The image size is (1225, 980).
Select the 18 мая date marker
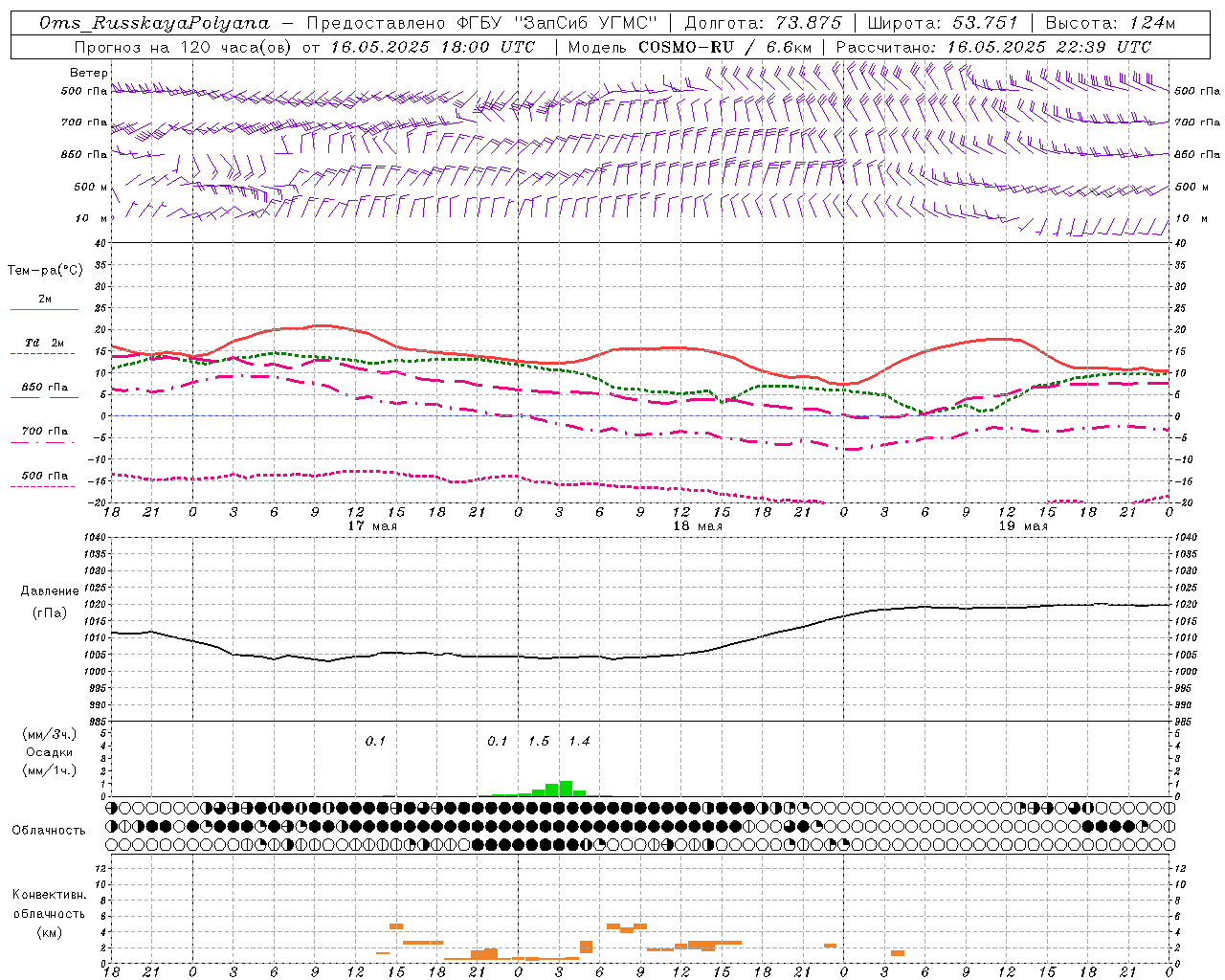click(697, 526)
